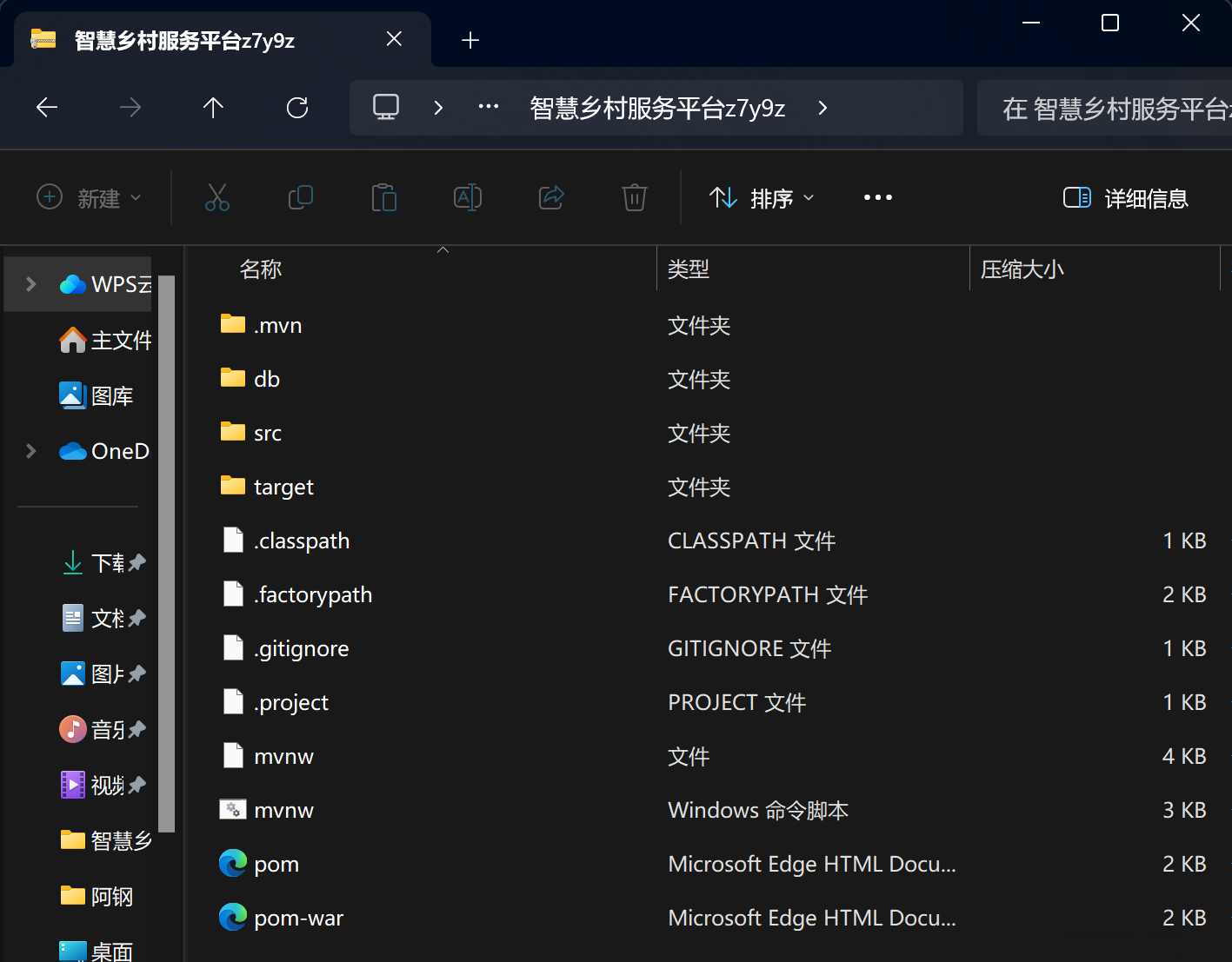Screen dimensions: 1232x962
Task: Open the 新建 (New) dropdown
Action: click(89, 198)
